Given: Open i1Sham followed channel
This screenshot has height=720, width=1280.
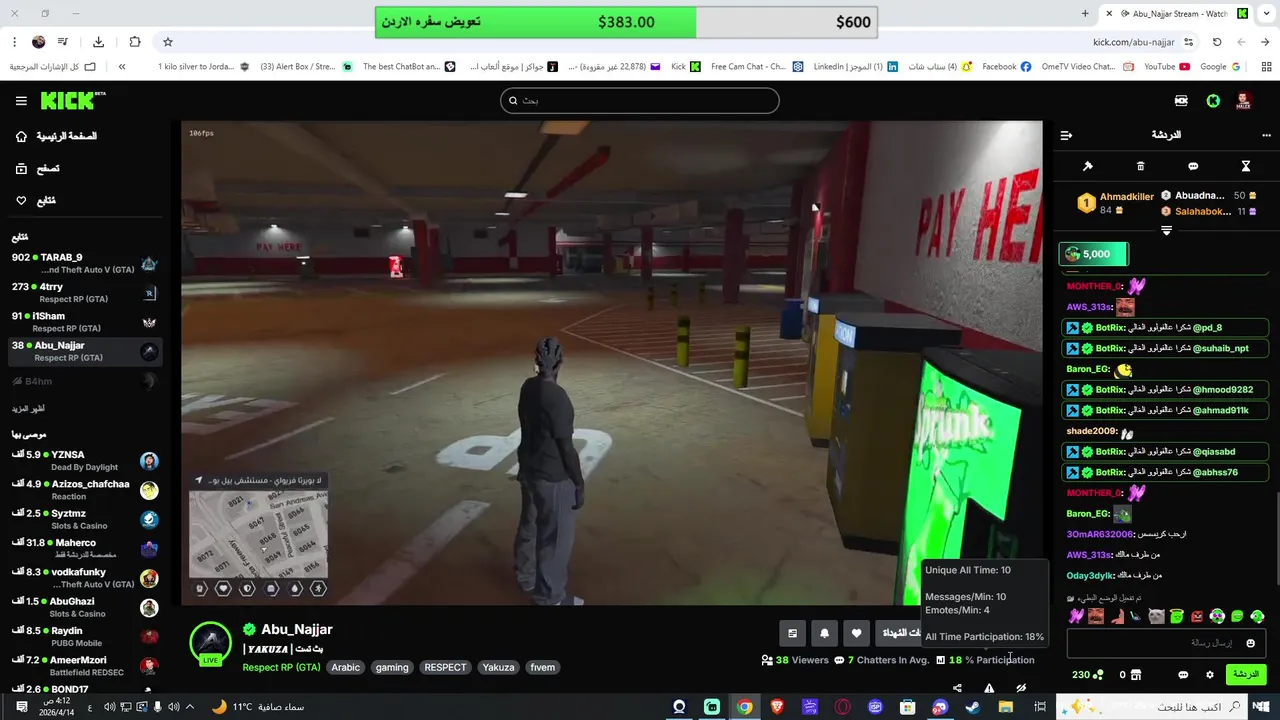Looking at the screenshot, I should click(x=84, y=322).
